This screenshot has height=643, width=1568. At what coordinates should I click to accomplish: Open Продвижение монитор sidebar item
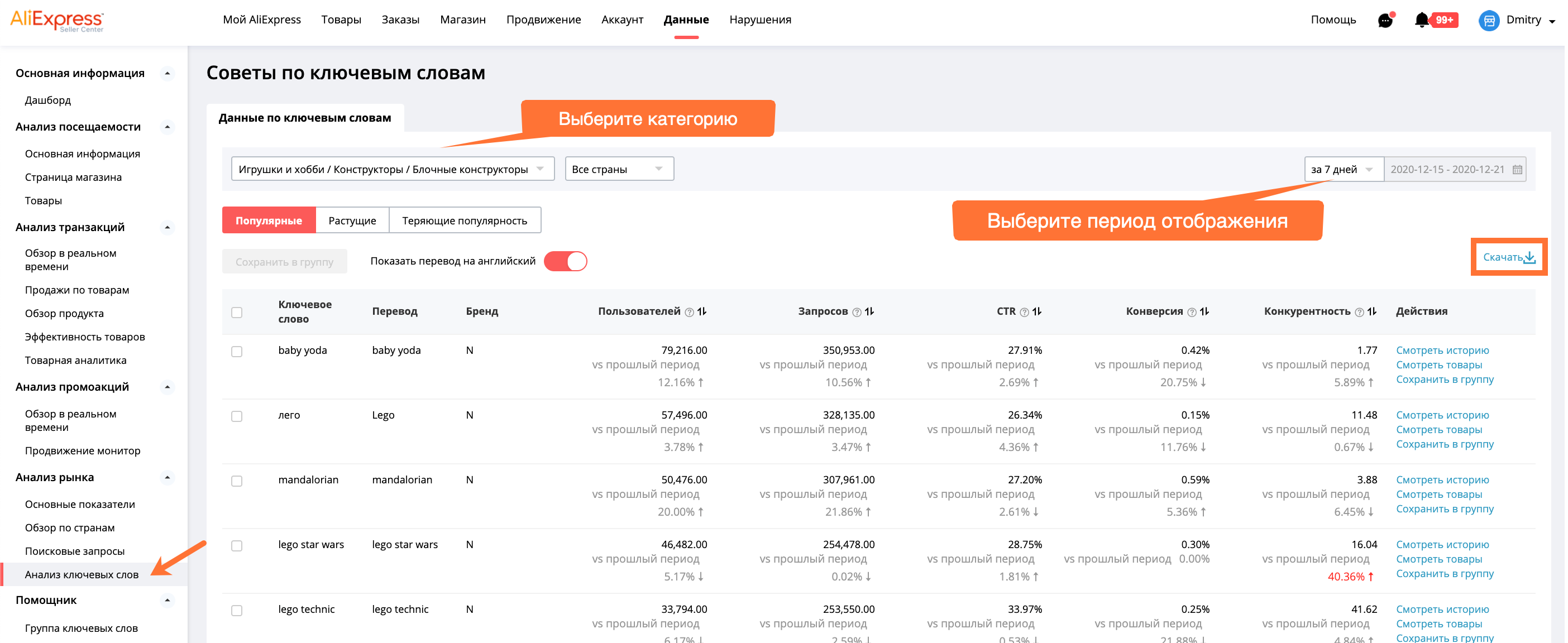(83, 452)
